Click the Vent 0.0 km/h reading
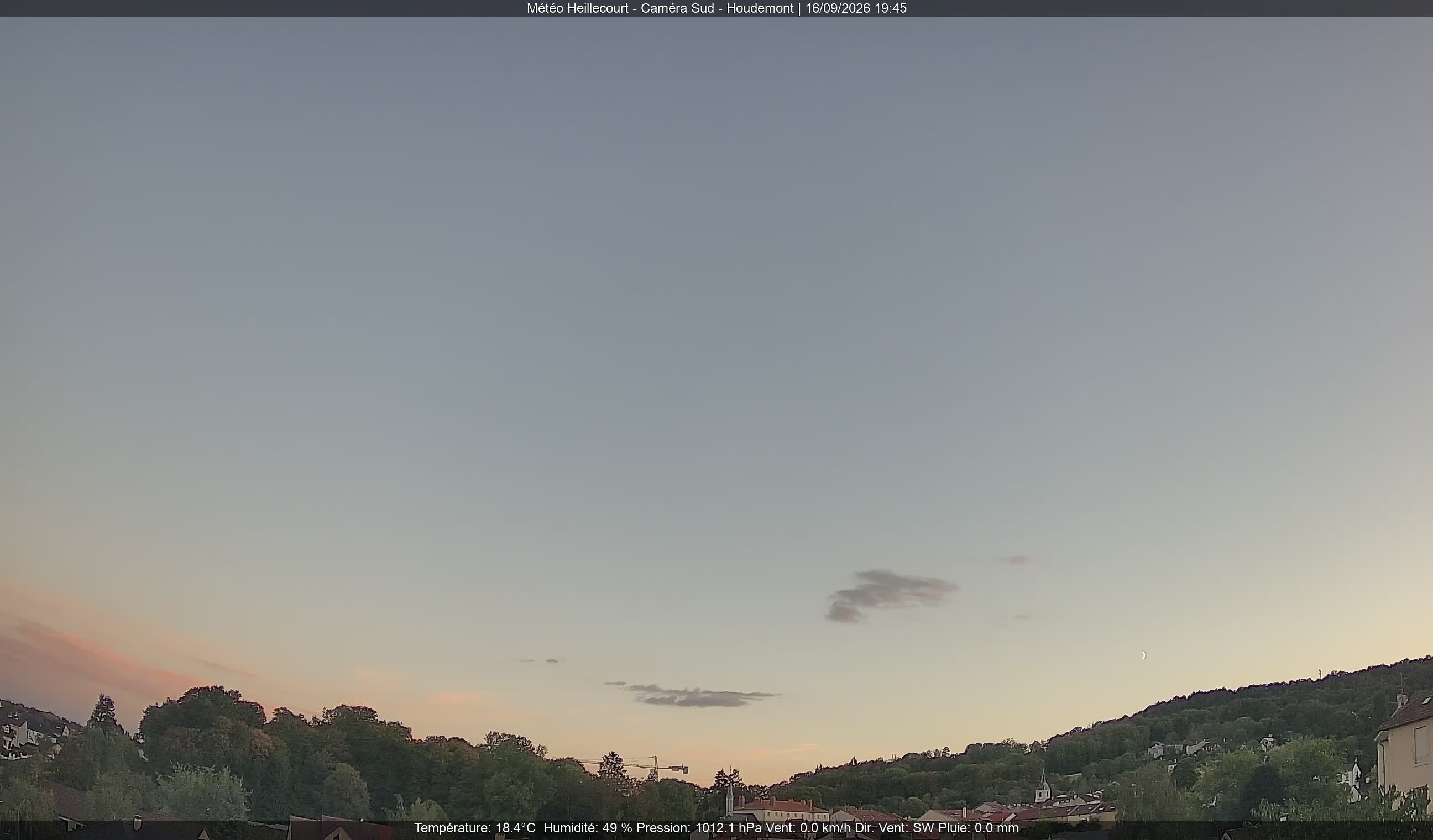Viewport: 1433px width, 840px height. pos(809,828)
